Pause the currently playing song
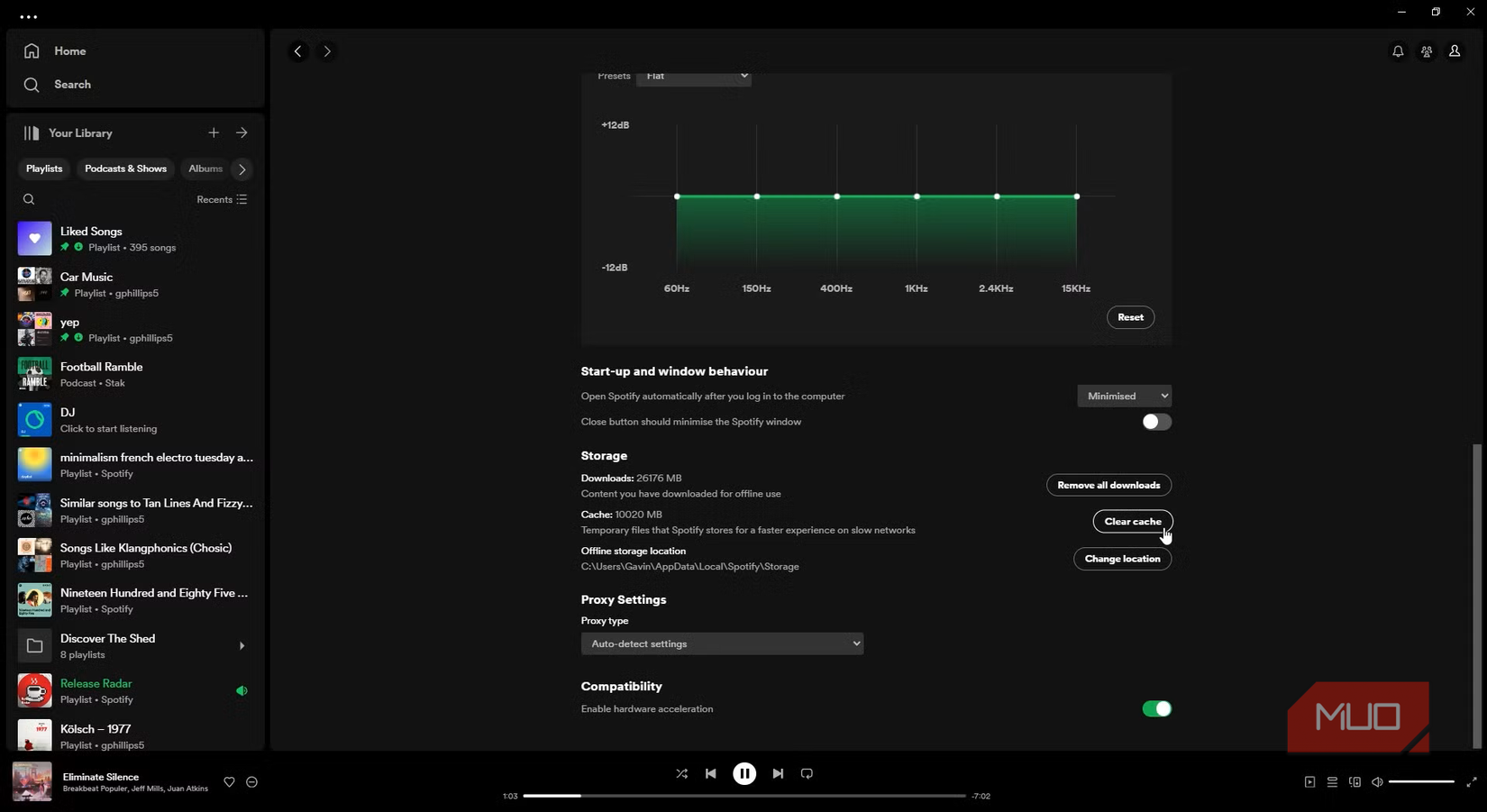Image resolution: width=1487 pixels, height=812 pixels. pos(744,773)
